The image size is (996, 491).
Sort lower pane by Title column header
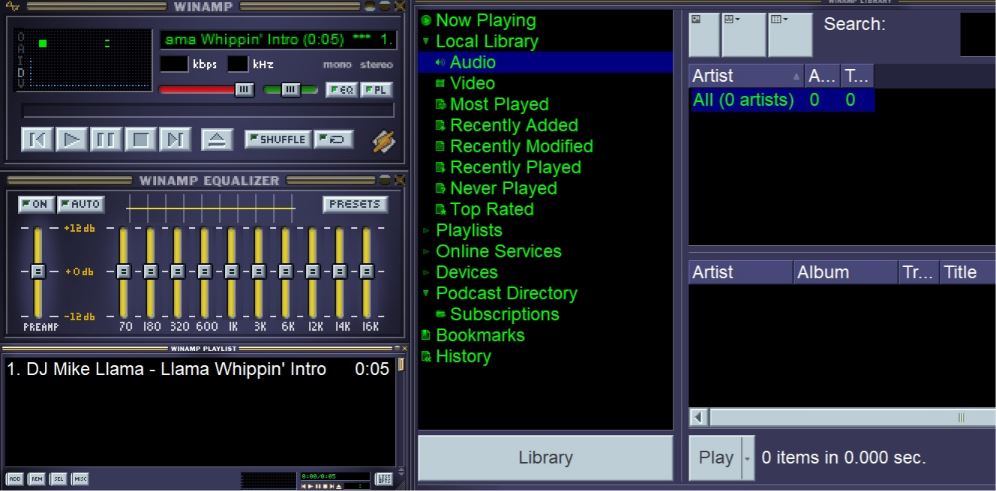[x=967, y=272]
